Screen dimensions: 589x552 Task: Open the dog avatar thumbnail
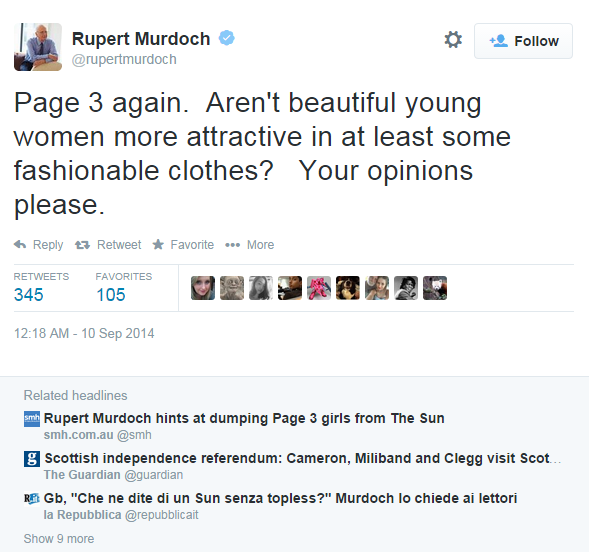pos(348,288)
